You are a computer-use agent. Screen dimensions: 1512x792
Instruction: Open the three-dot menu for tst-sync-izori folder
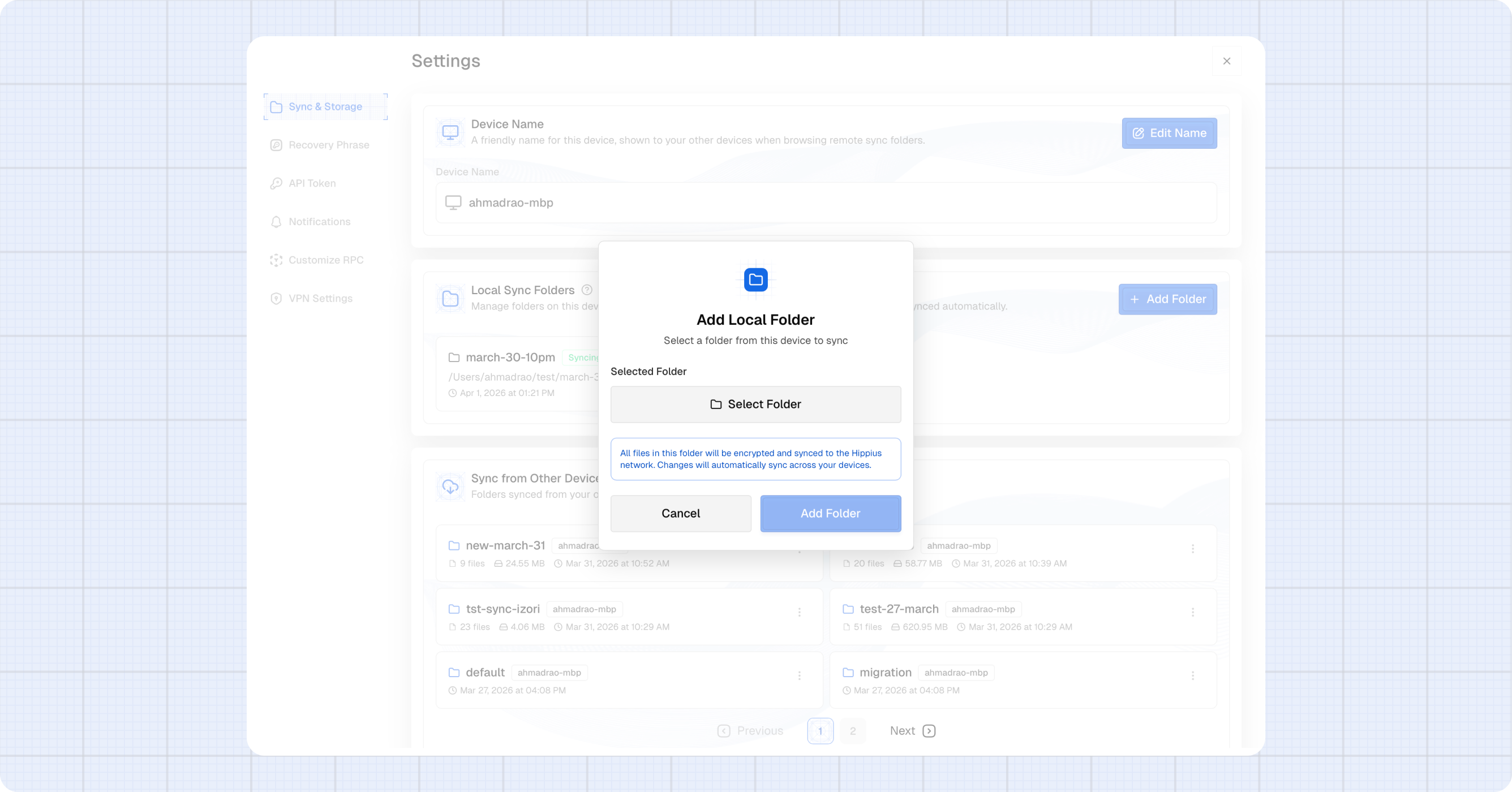[799, 612]
